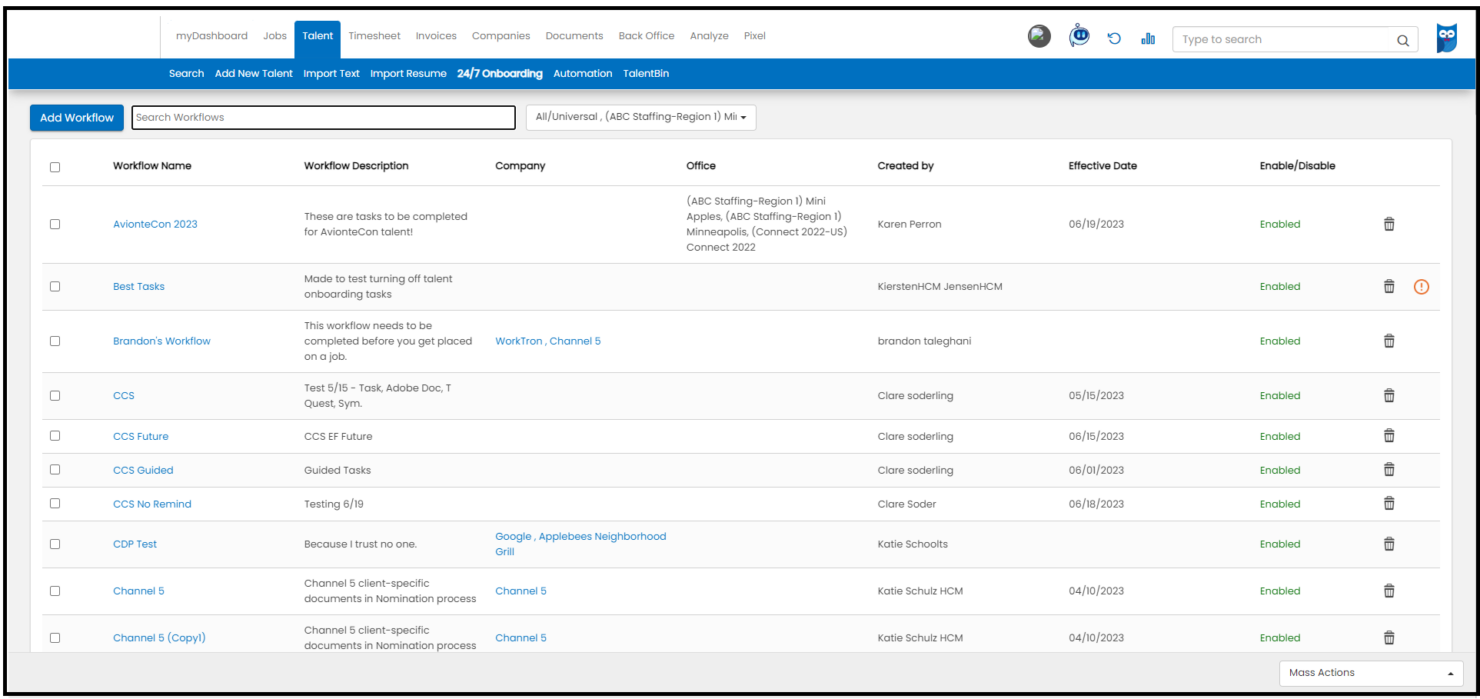Open the 24/7 Onboarding menu item
1480x699 pixels.
(x=500, y=73)
